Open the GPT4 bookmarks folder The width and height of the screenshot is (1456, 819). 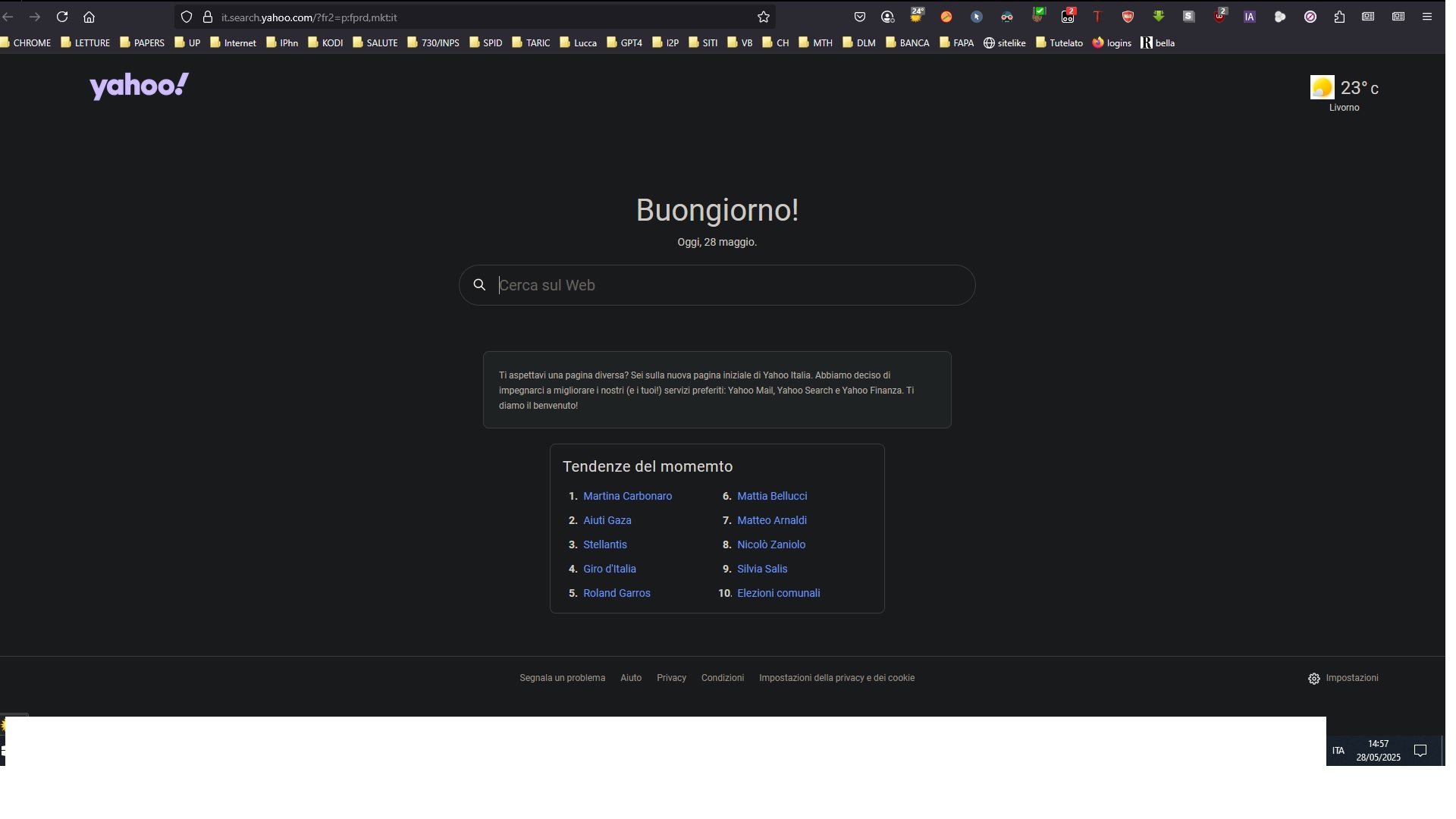(625, 43)
